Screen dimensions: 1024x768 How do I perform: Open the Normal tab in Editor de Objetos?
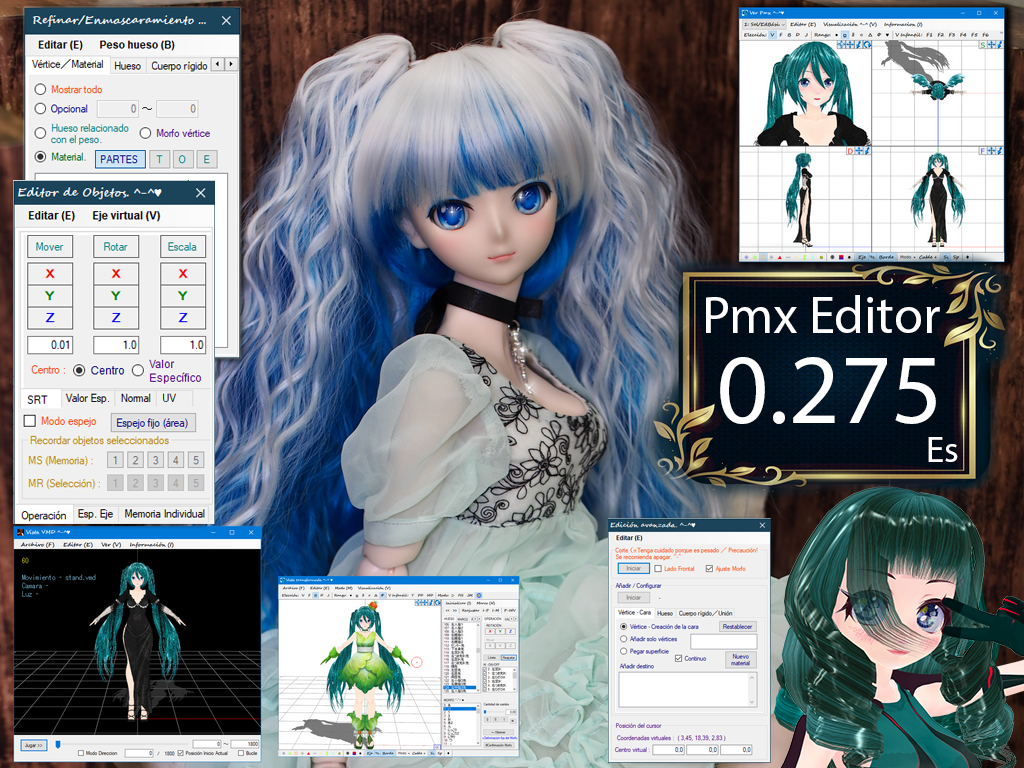(x=135, y=398)
